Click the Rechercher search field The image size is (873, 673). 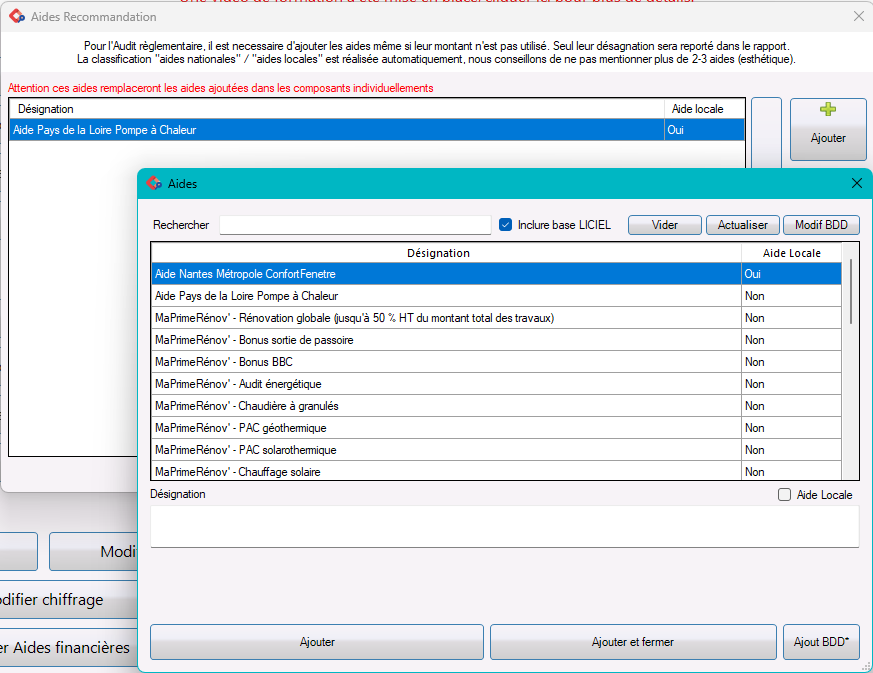point(355,225)
